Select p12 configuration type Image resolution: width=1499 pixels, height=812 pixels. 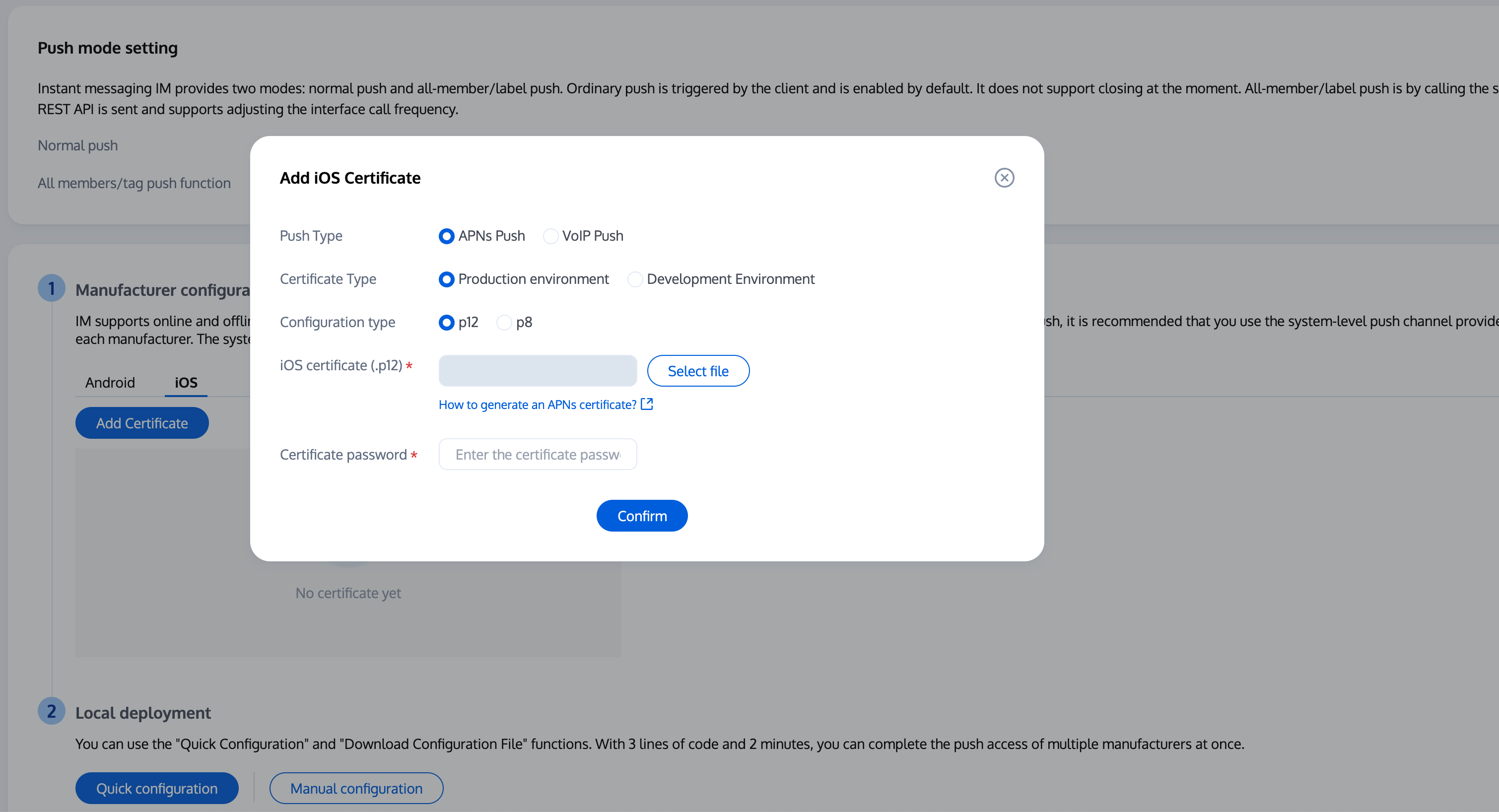click(446, 323)
